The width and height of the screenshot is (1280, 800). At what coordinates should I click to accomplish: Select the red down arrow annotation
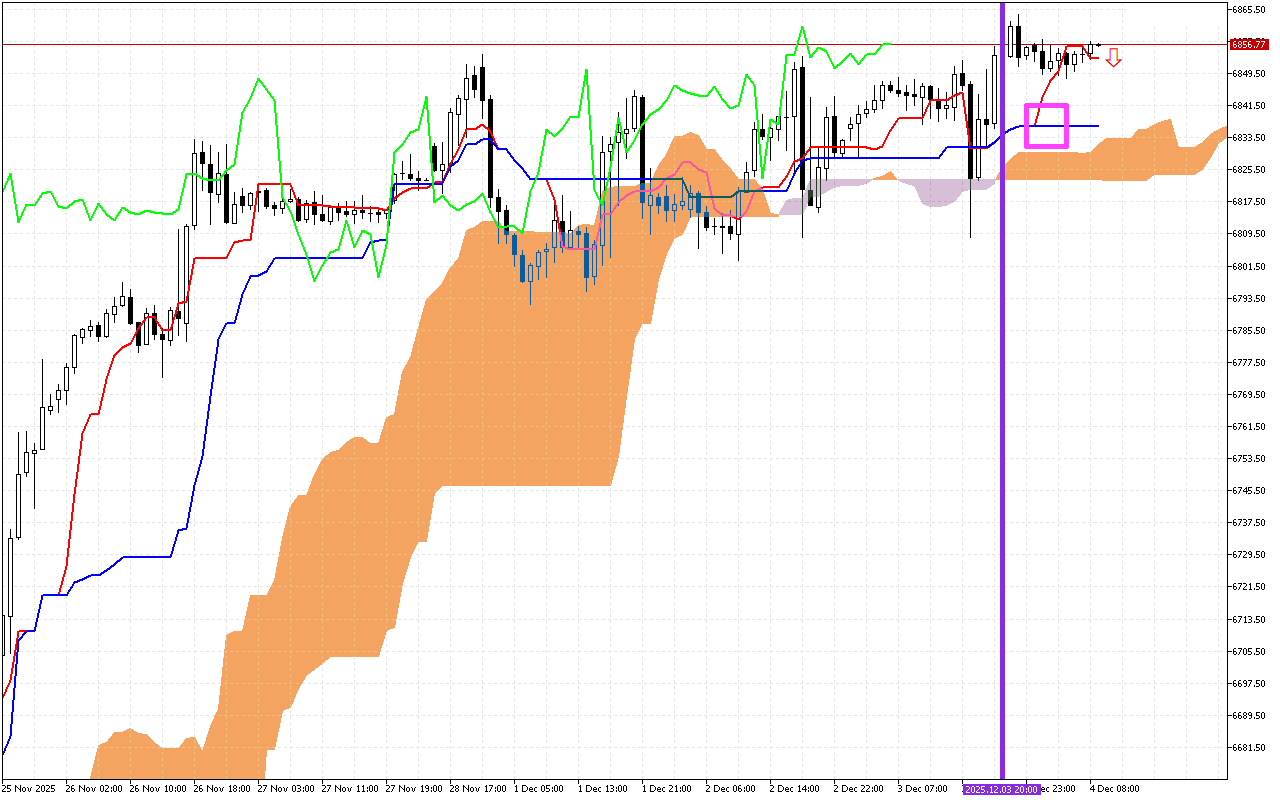click(x=1114, y=59)
